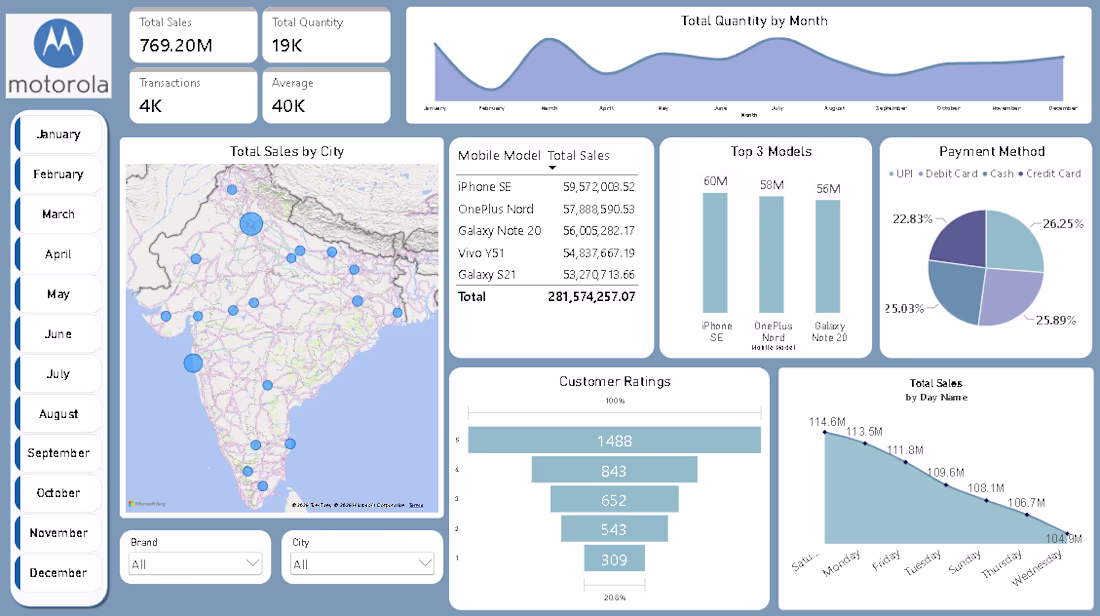1100x616 pixels.
Task: Click the Terms link on the map
Action: coord(416,505)
